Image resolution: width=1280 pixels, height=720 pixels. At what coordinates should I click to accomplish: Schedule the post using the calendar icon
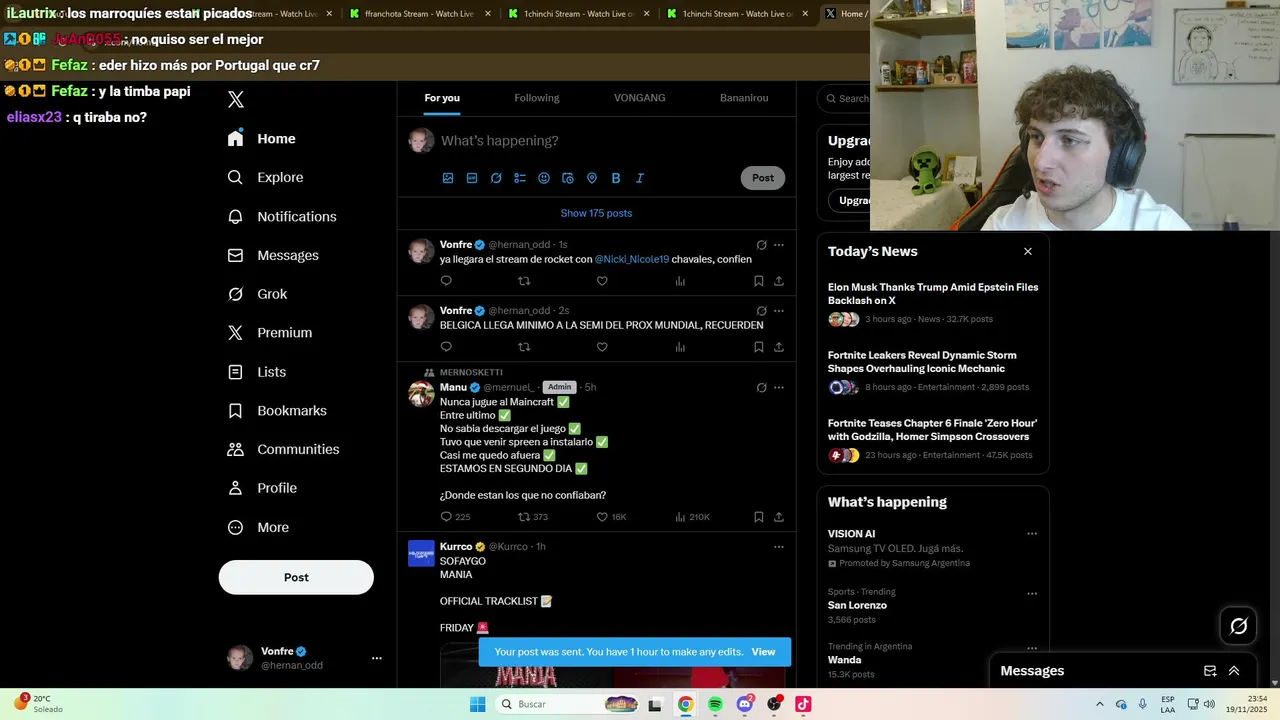click(568, 178)
